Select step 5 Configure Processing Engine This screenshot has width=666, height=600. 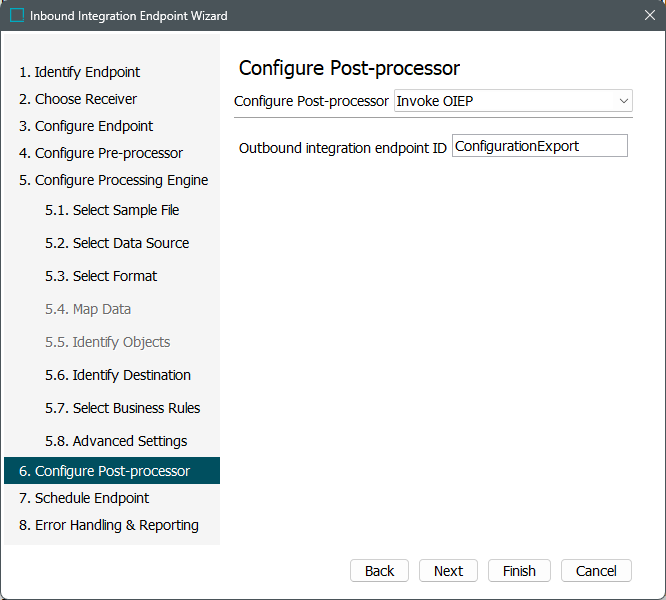click(113, 180)
